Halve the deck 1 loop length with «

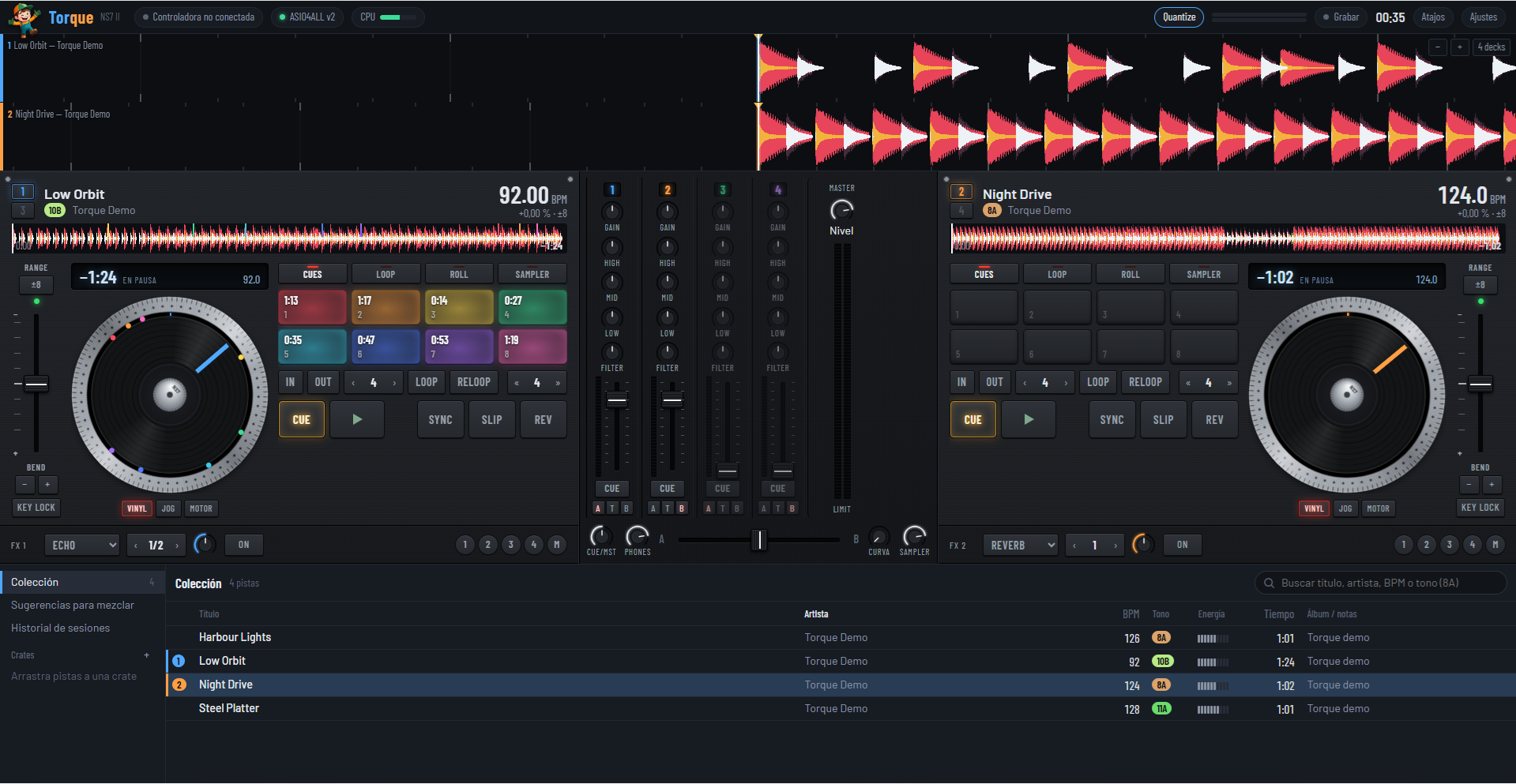click(517, 383)
